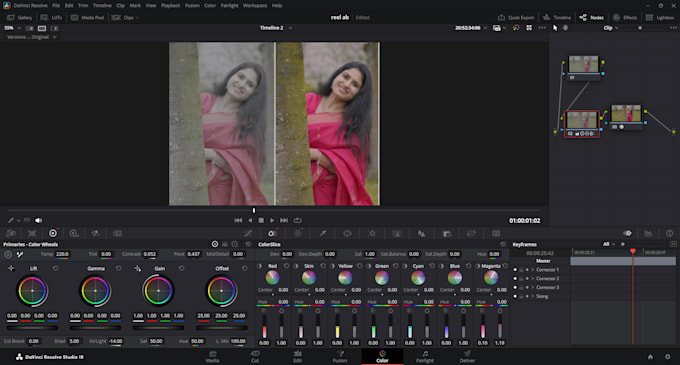
Task: Open the viewer zoom percentage dropdown
Action: [x=13, y=28]
